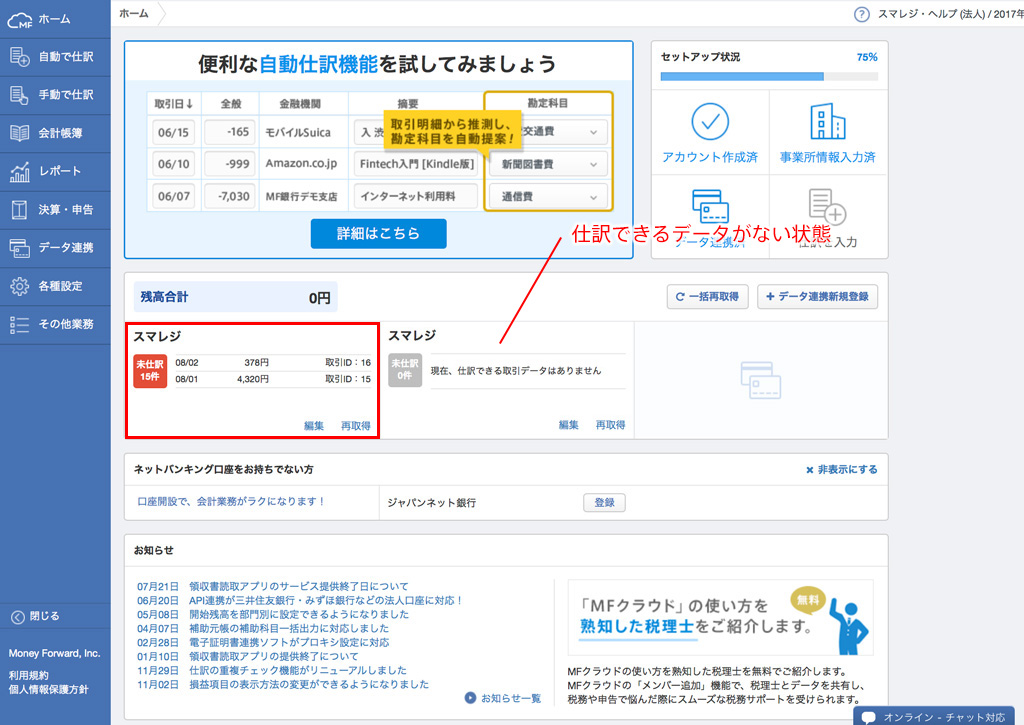
Task: Click the 熟知した税理士 banner image
Action: click(x=720, y=618)
